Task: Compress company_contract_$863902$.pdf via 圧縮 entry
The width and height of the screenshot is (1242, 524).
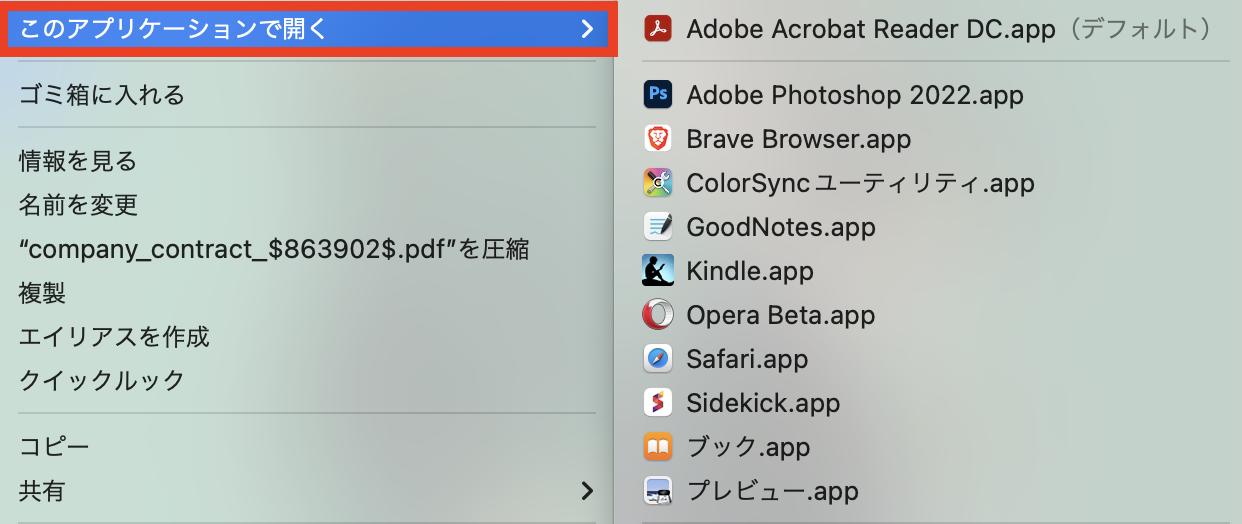Action: pyautogui.click(x=273, y=249)
